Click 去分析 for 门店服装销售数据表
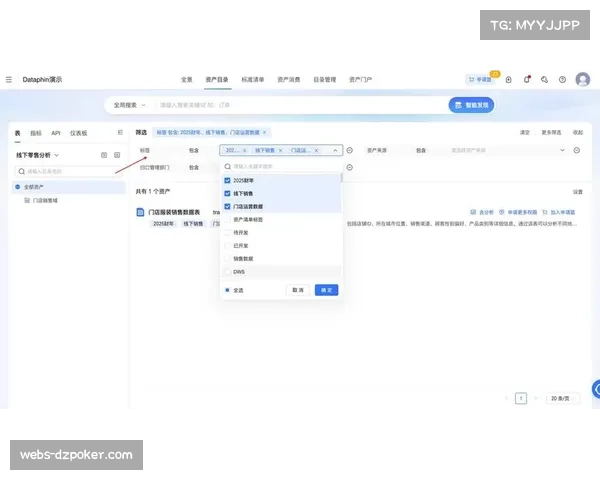600x480 pixels. (x=482, y=212)
